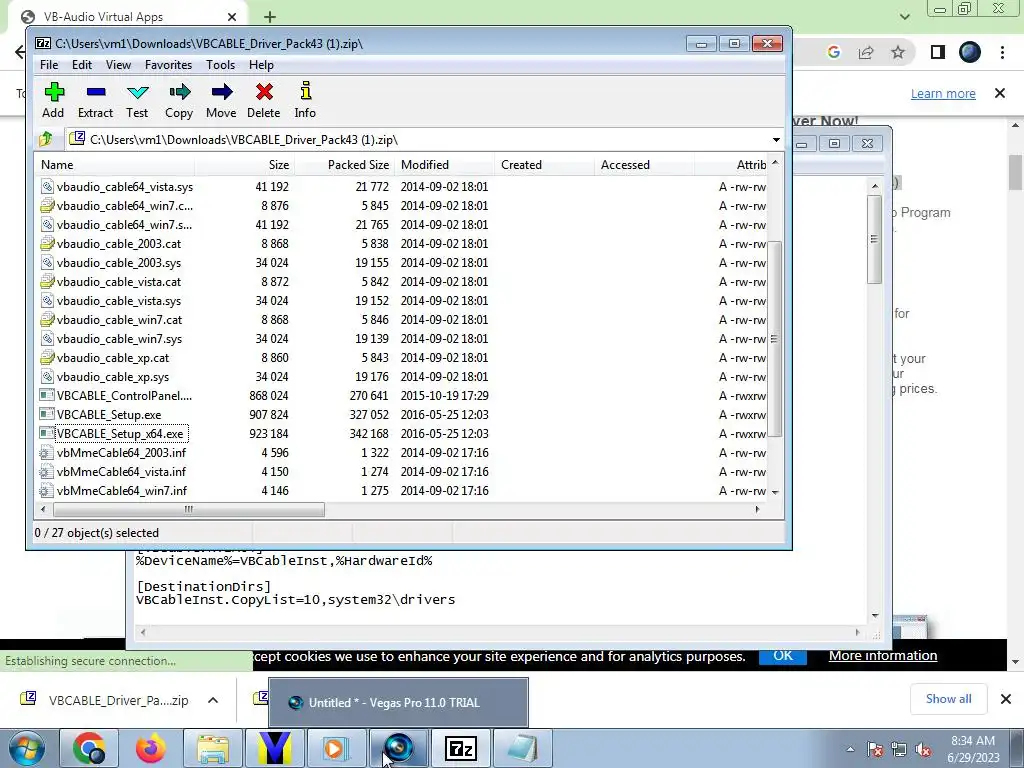Expand the address path dropdown
Viewport: 1024px width, 768px height.
pos(776,140)
